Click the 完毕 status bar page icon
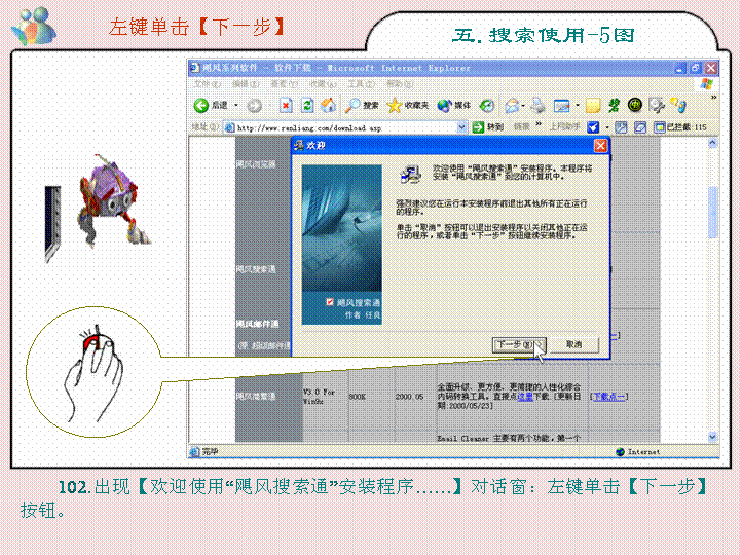Image resolution: width=740 pixels, height=555 pixels. [x=194, y=452]
